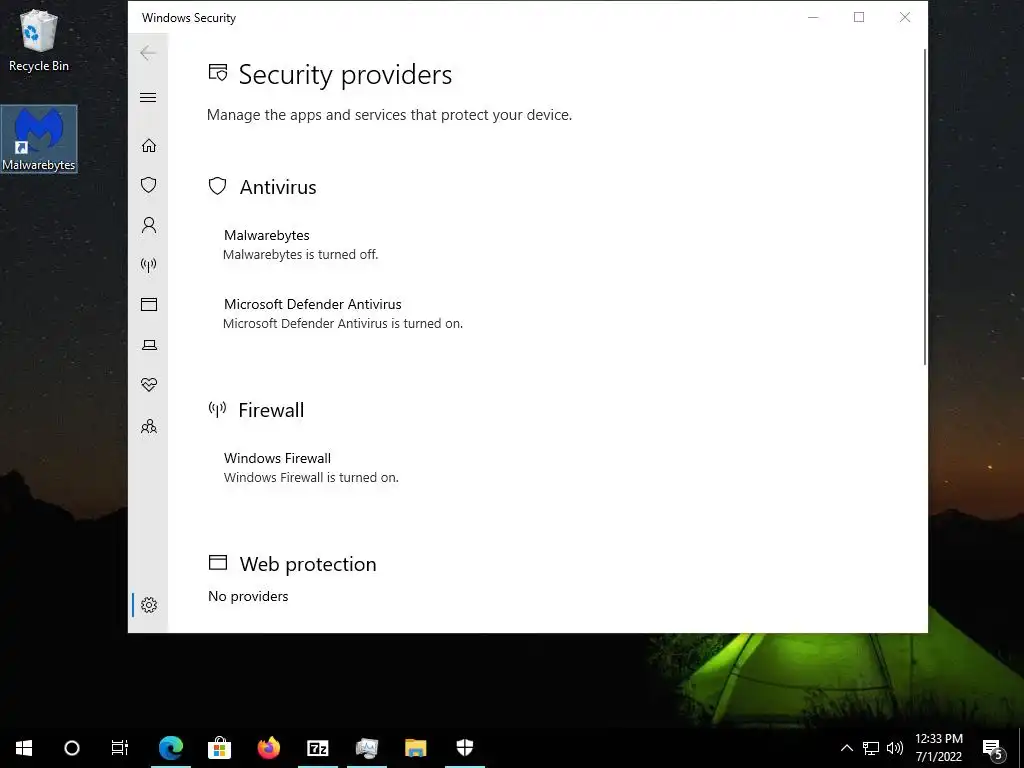Switch to Windows Security taskbar icon
The image size is (1024, 768).
pyautogui.click(x=464, y=748)
